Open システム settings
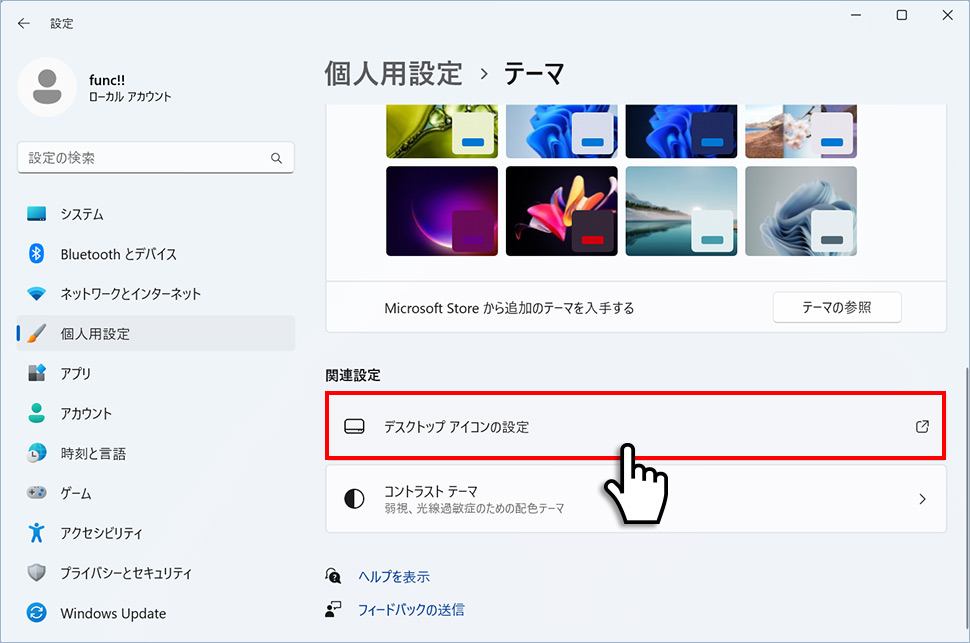The width and height of the screenshot is (970, 643). tap(156, 214)
